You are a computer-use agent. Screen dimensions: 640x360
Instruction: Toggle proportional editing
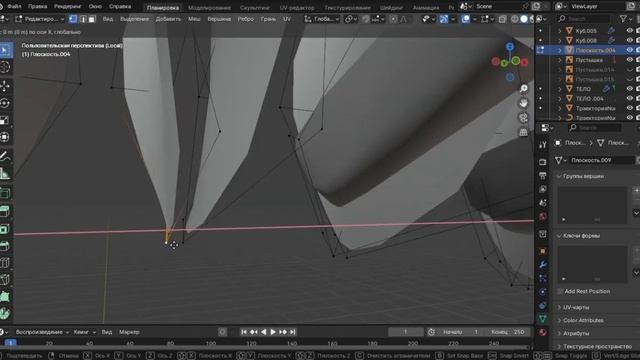coord(393,19)
